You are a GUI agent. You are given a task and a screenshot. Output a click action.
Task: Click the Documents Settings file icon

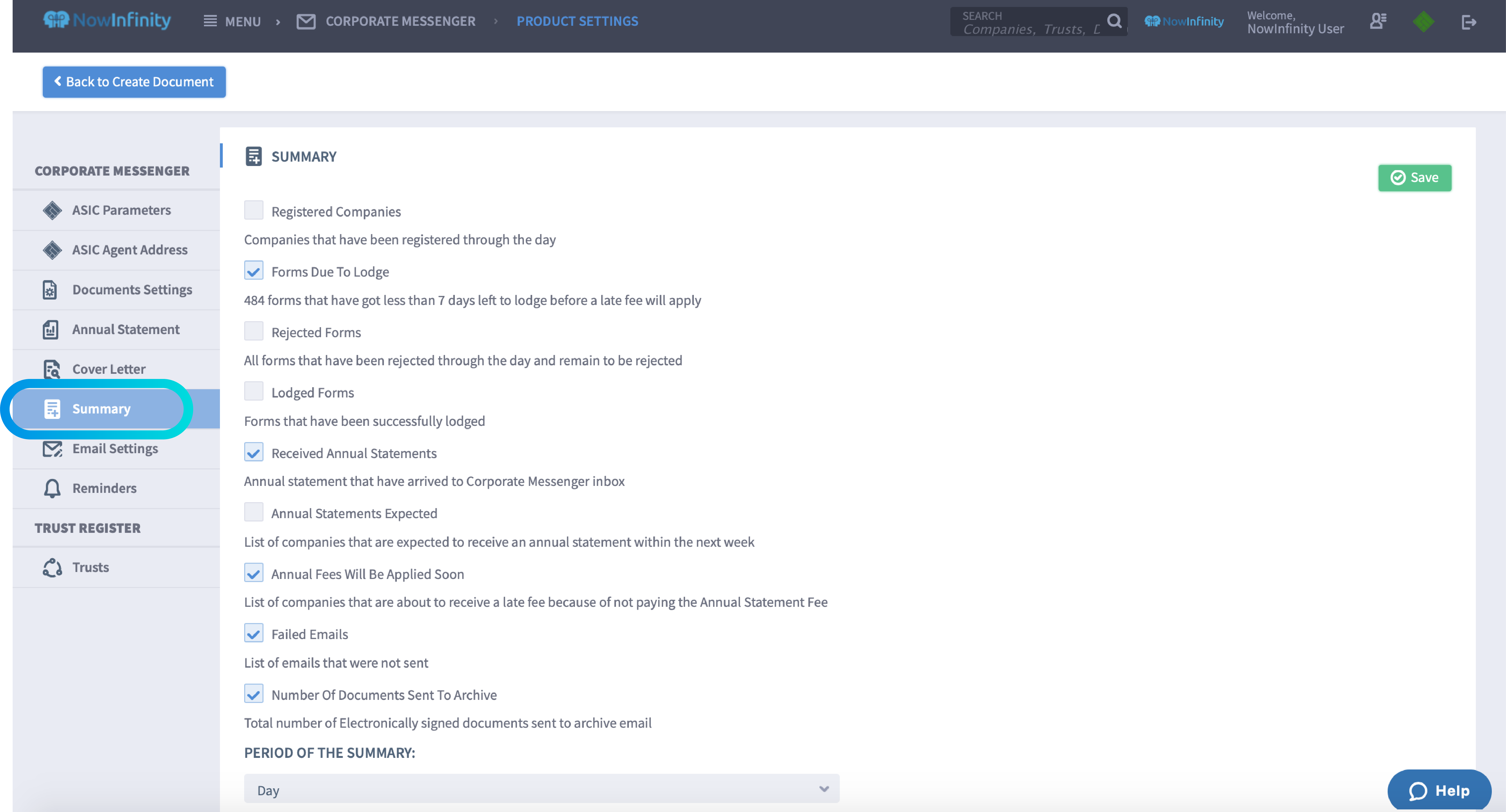point(50,289)
